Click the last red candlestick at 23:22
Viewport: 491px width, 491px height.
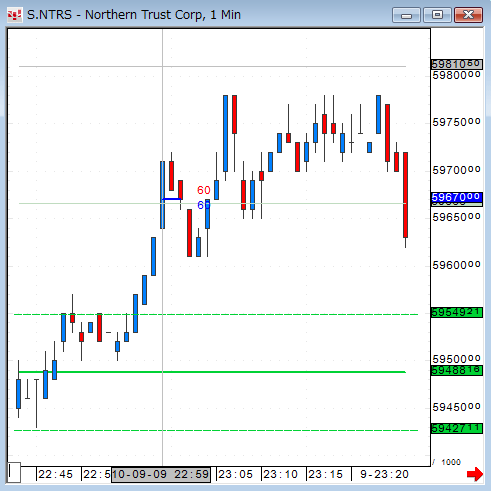(x=405, y=195)
